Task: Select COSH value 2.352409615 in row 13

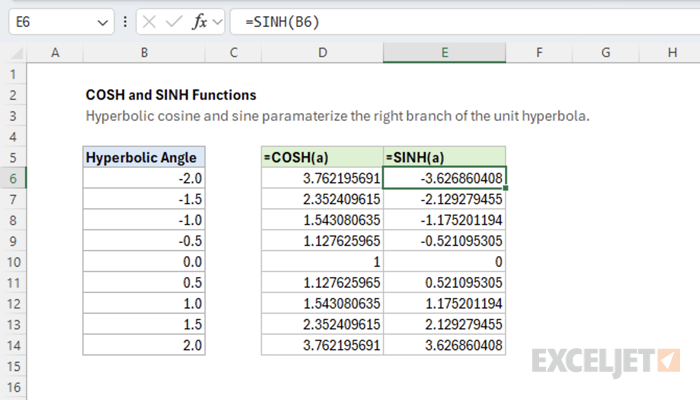Action: point(322,325)
